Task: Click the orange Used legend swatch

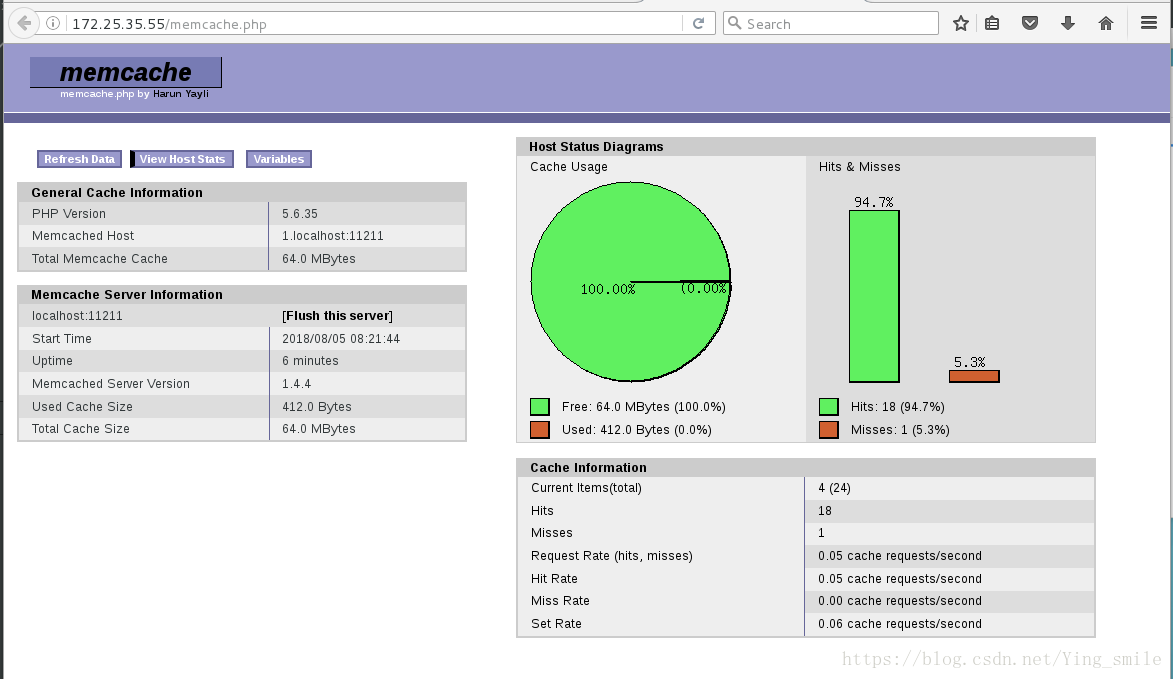Action: pos(540,430)
